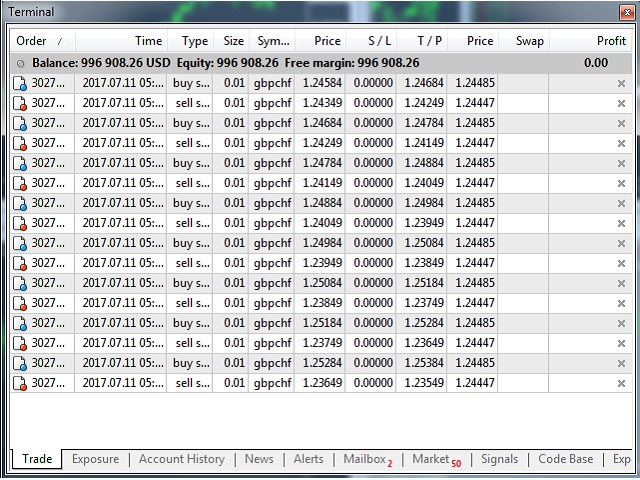
Task: Open the Account History tab
Action: 181,459
